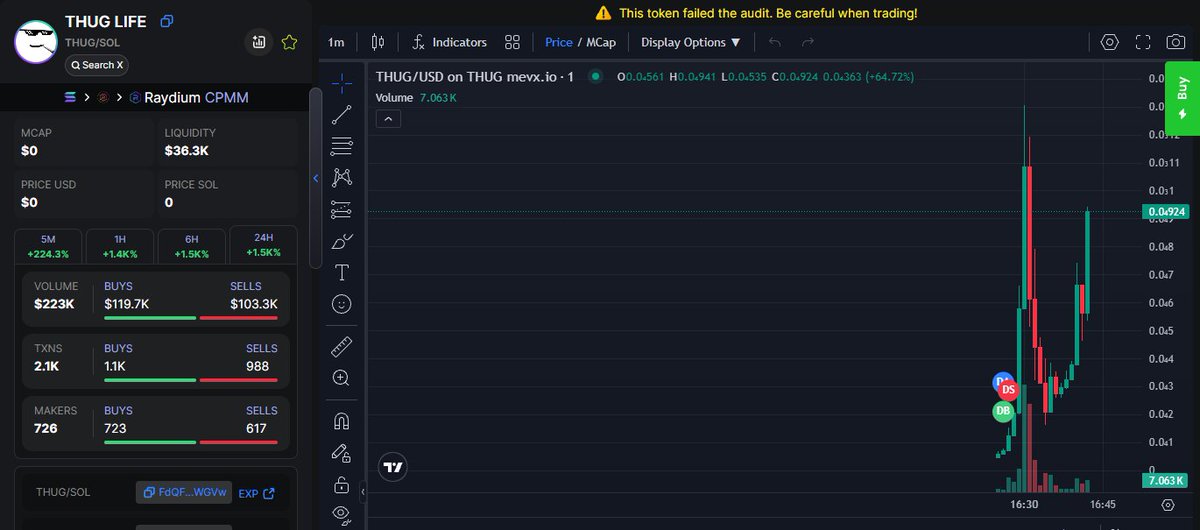Viewport: 1200px width, 530px height.
Task: Open EXP explorer link
Action: [x=256, y=493]
